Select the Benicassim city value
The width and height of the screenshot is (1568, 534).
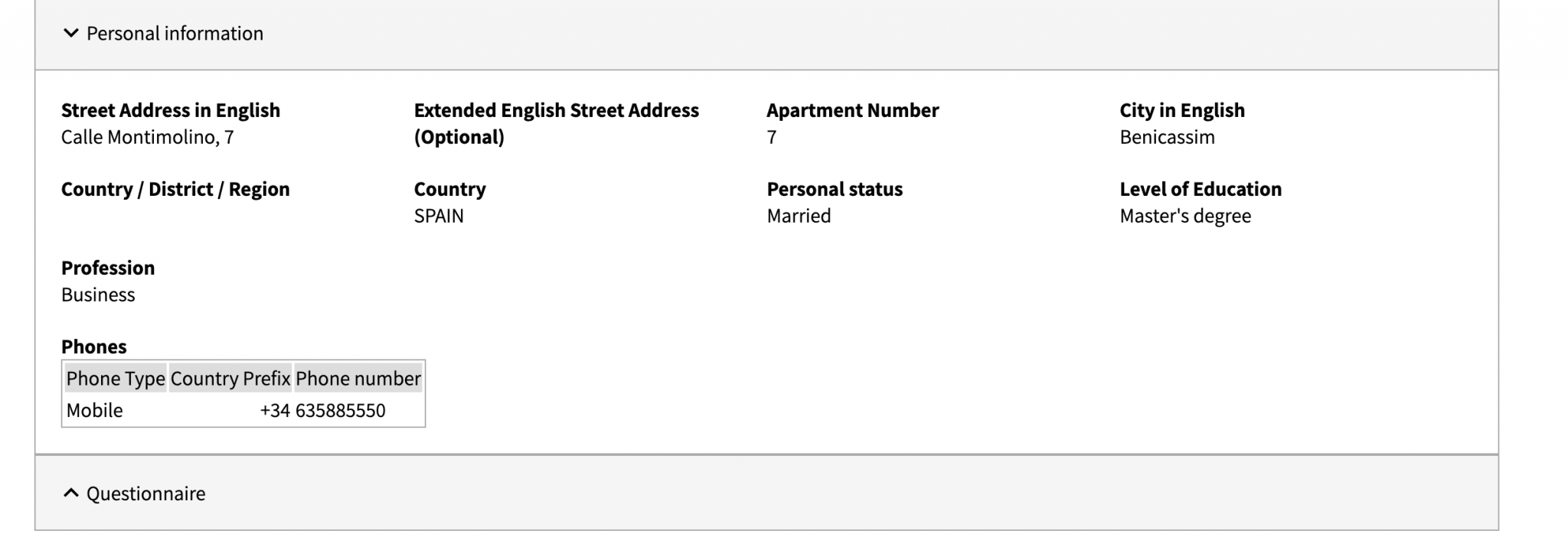[1167, 138]
